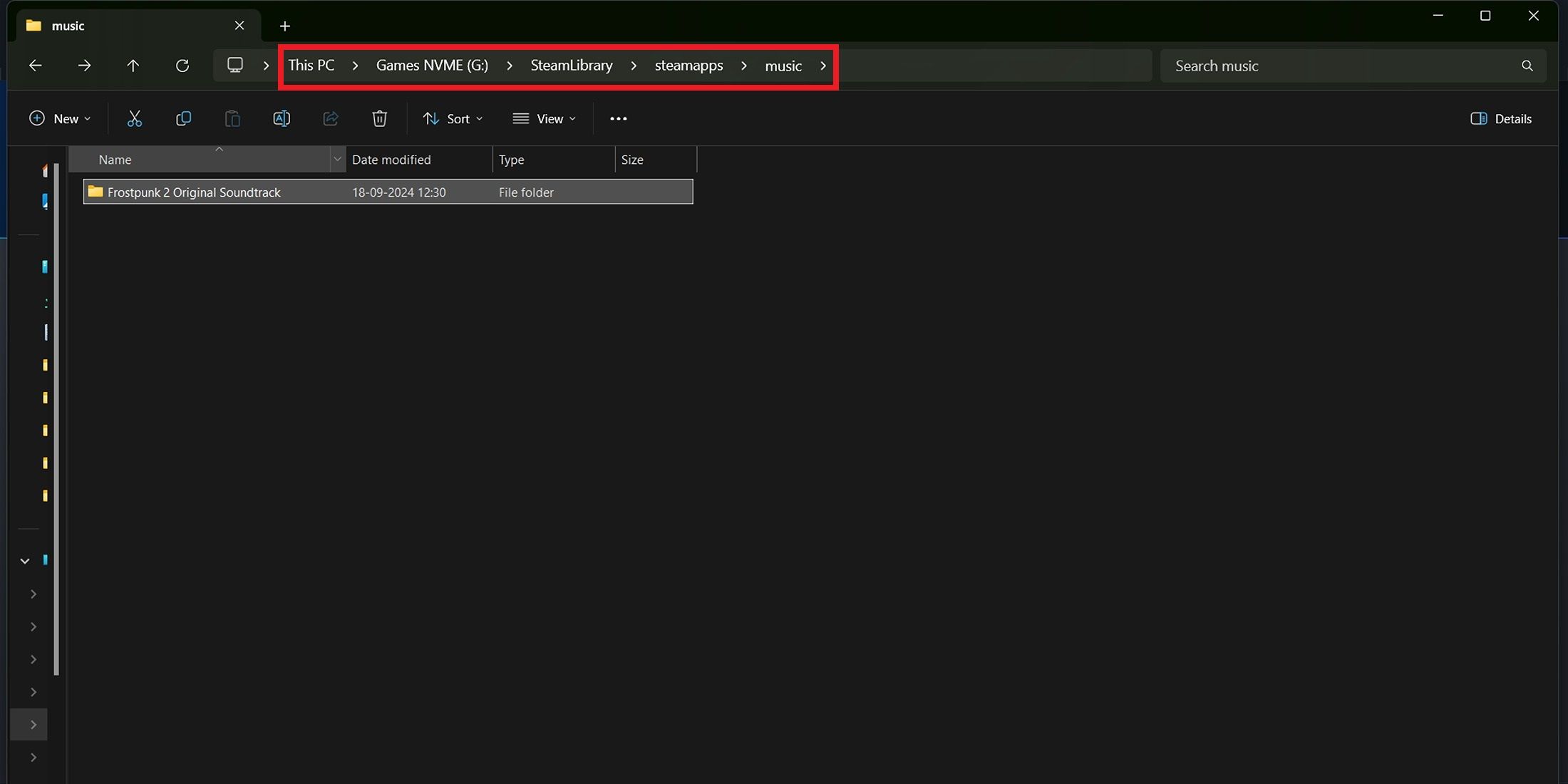1568x784 pixels.
Task: Expand chevron after steamapps breadcrumb
Action: 743,66
